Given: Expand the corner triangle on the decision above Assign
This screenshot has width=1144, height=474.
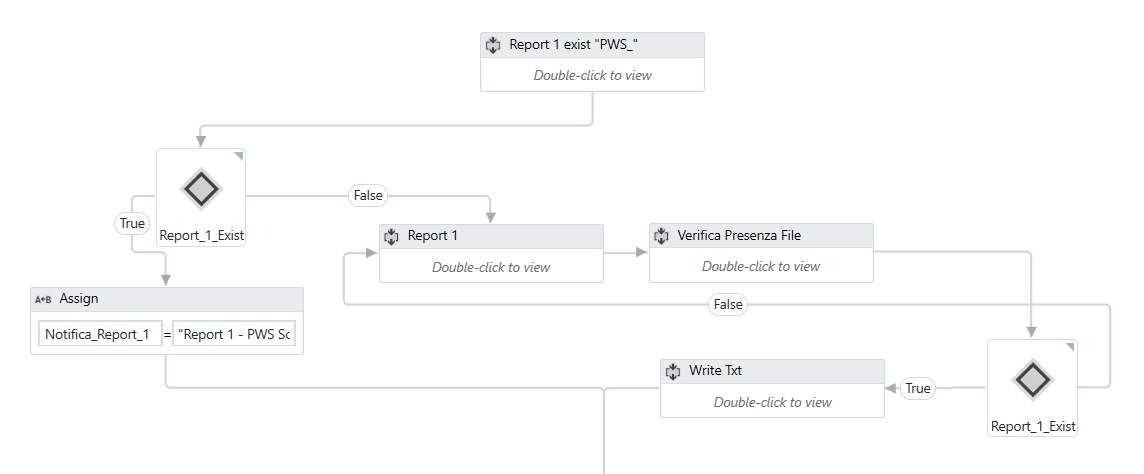Looking at the screenshot, I should 238,156.
